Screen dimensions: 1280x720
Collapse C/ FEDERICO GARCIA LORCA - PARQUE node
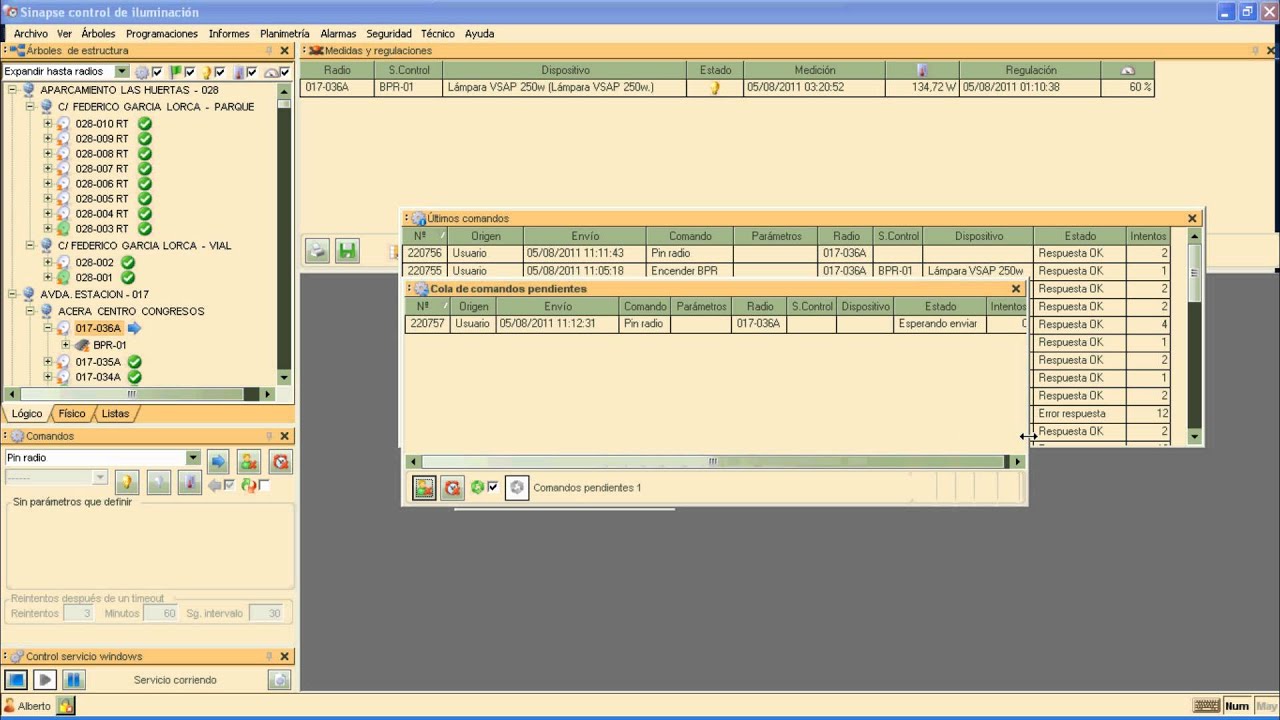(x=31, y=107)
